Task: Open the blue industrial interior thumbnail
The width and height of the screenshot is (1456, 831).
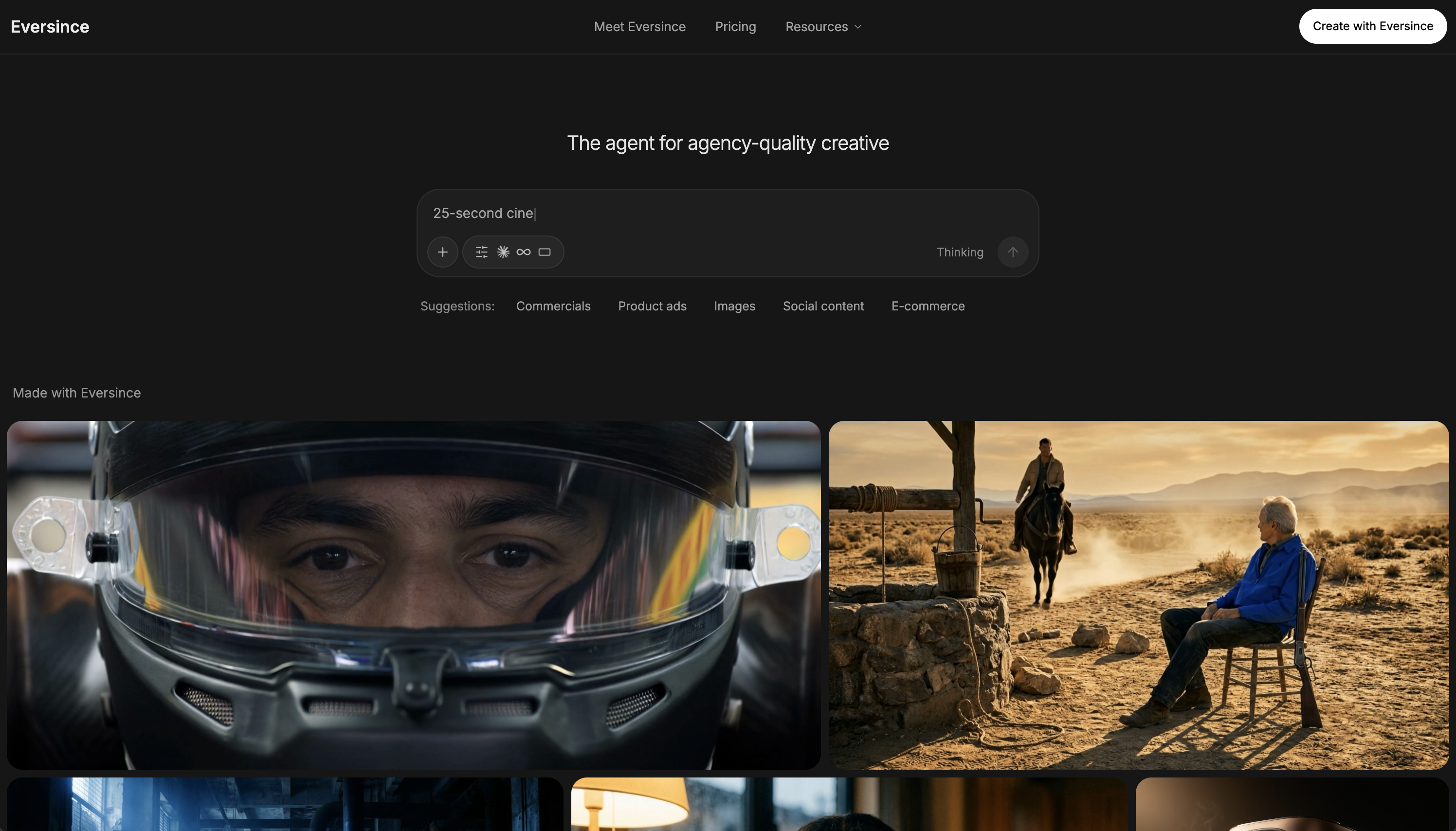Action: point(285,804)
